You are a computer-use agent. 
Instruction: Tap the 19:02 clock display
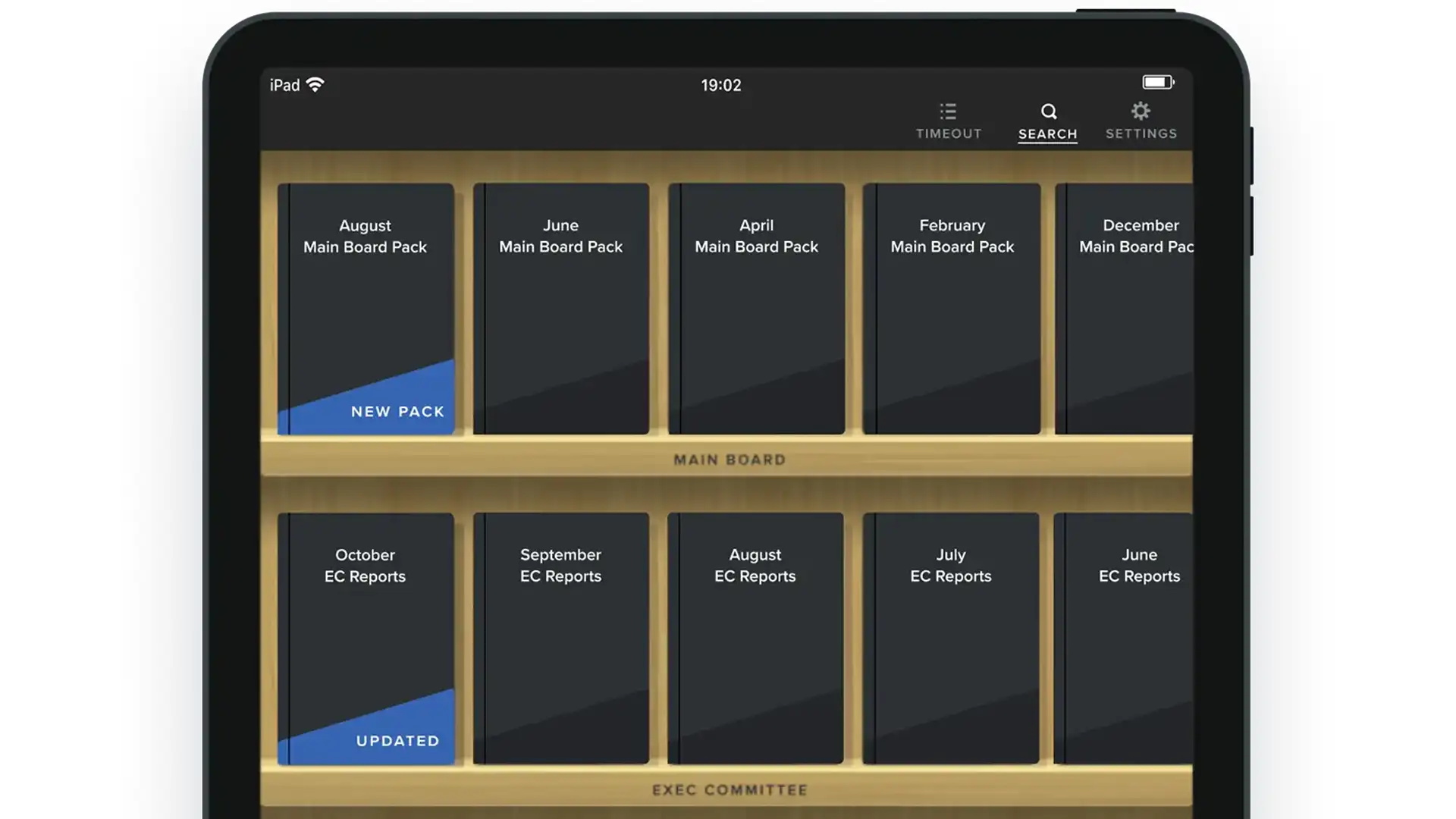pos(720,85)
